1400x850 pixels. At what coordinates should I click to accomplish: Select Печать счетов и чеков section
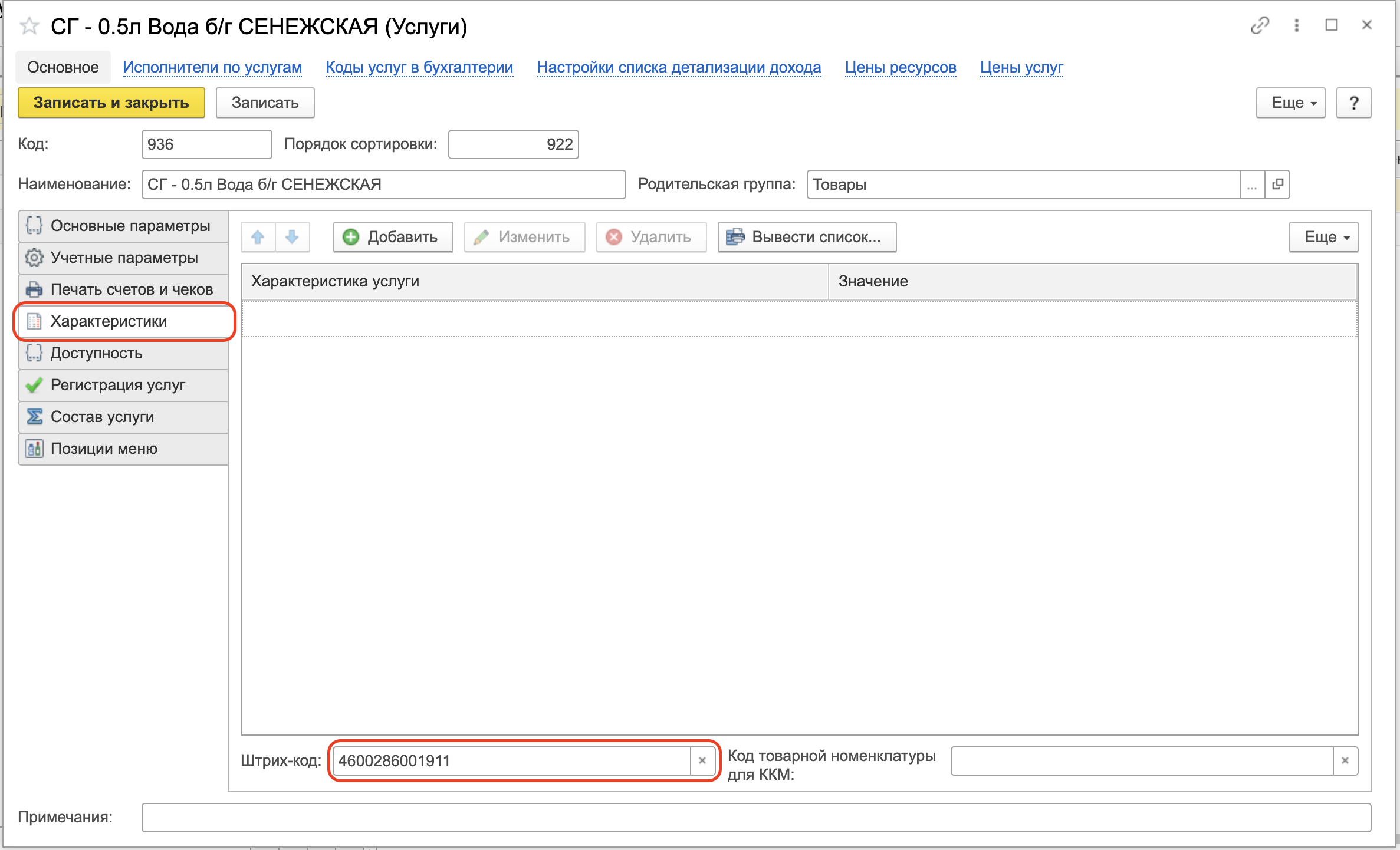[123, 289]
